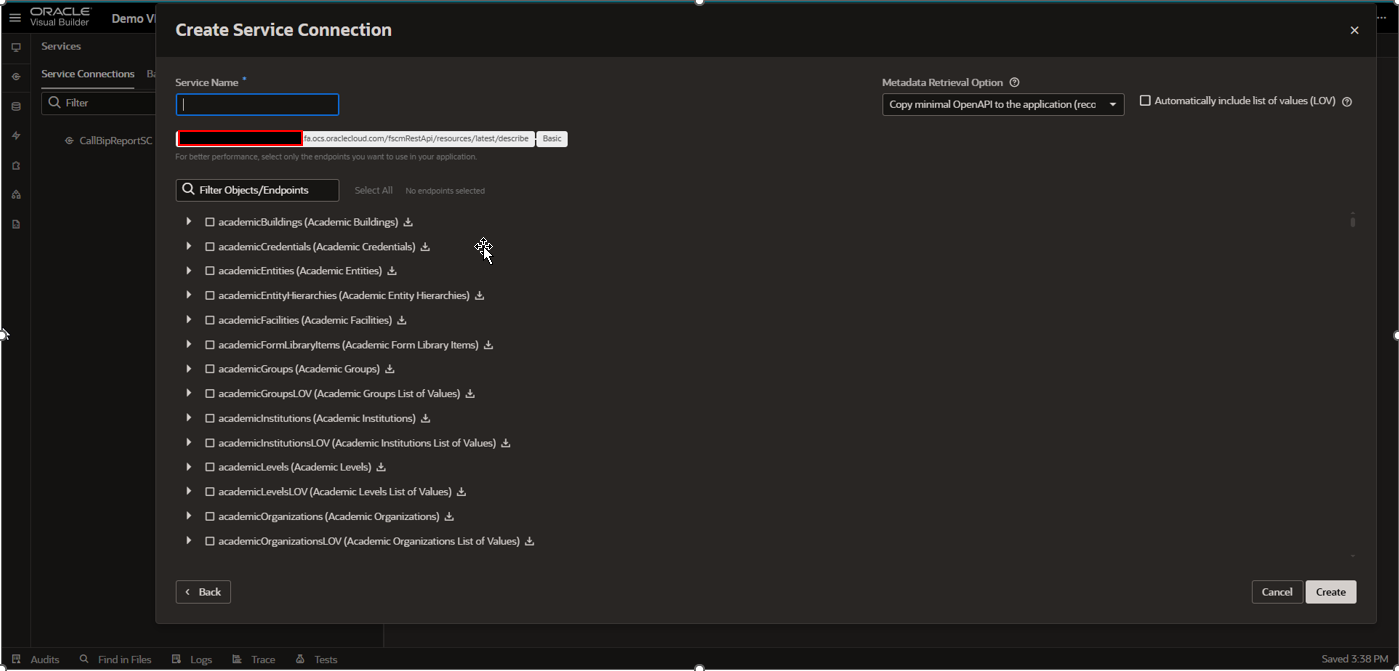Download the academicGroups endpoint definition
This screenshot has height=671, width=1399.
click(x=390, y=370)
